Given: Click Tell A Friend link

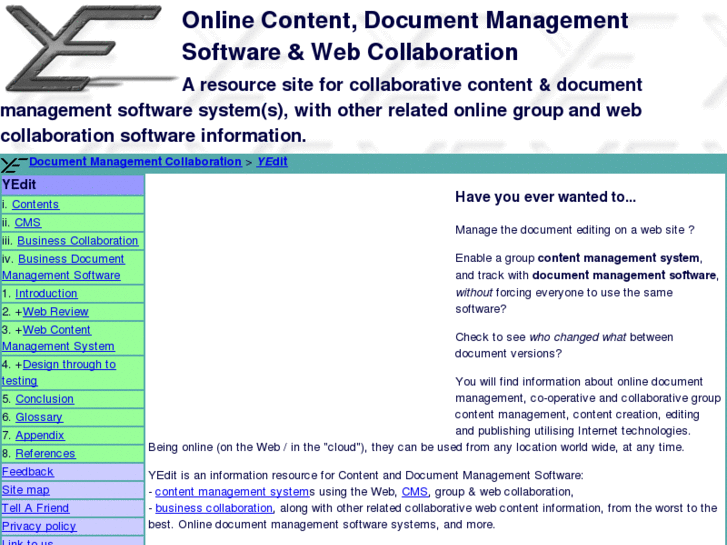Looking at the screenshot, I should pyautogui.click(x=36, y=508).
